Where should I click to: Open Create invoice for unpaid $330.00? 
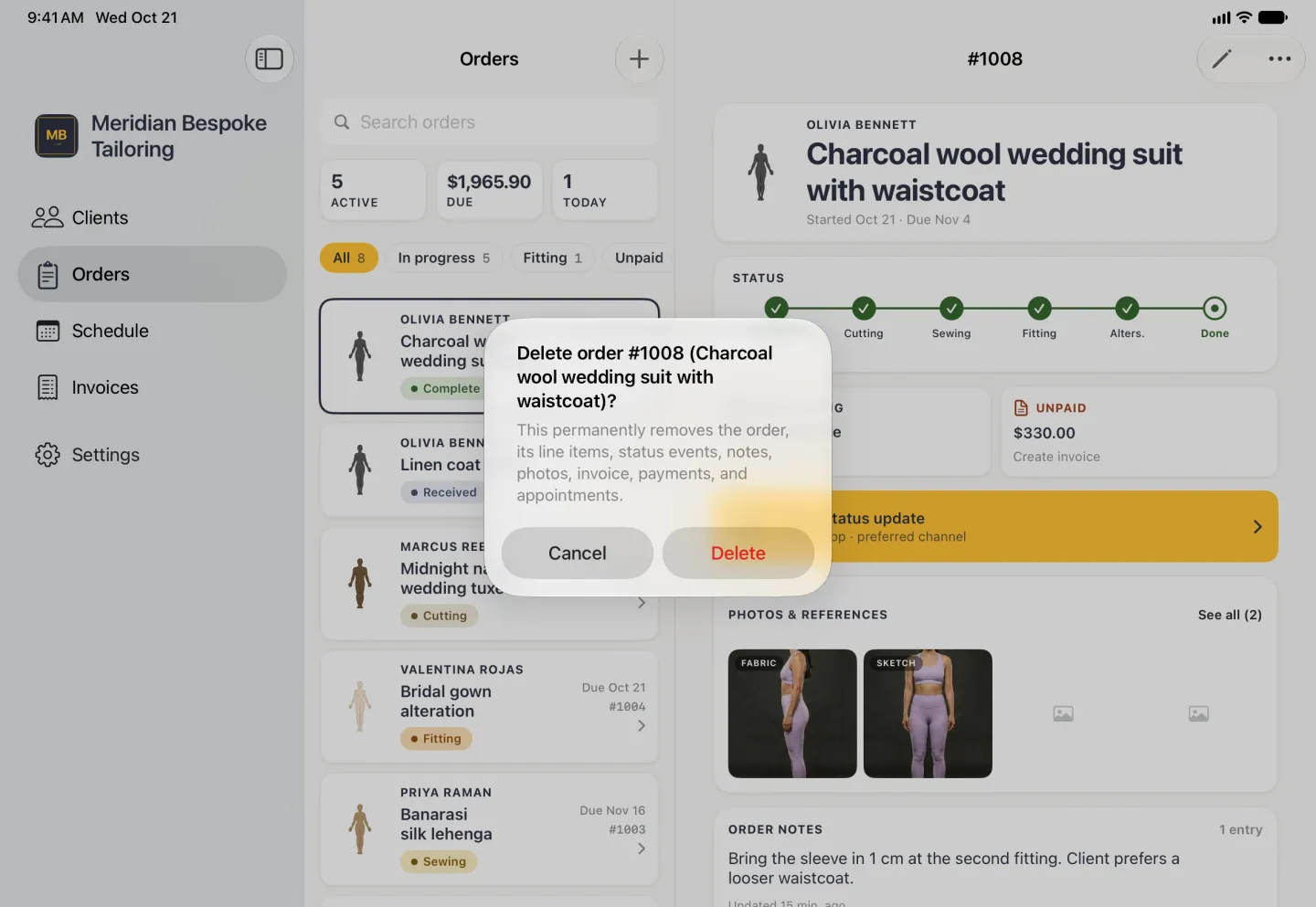click(1056, 457)
